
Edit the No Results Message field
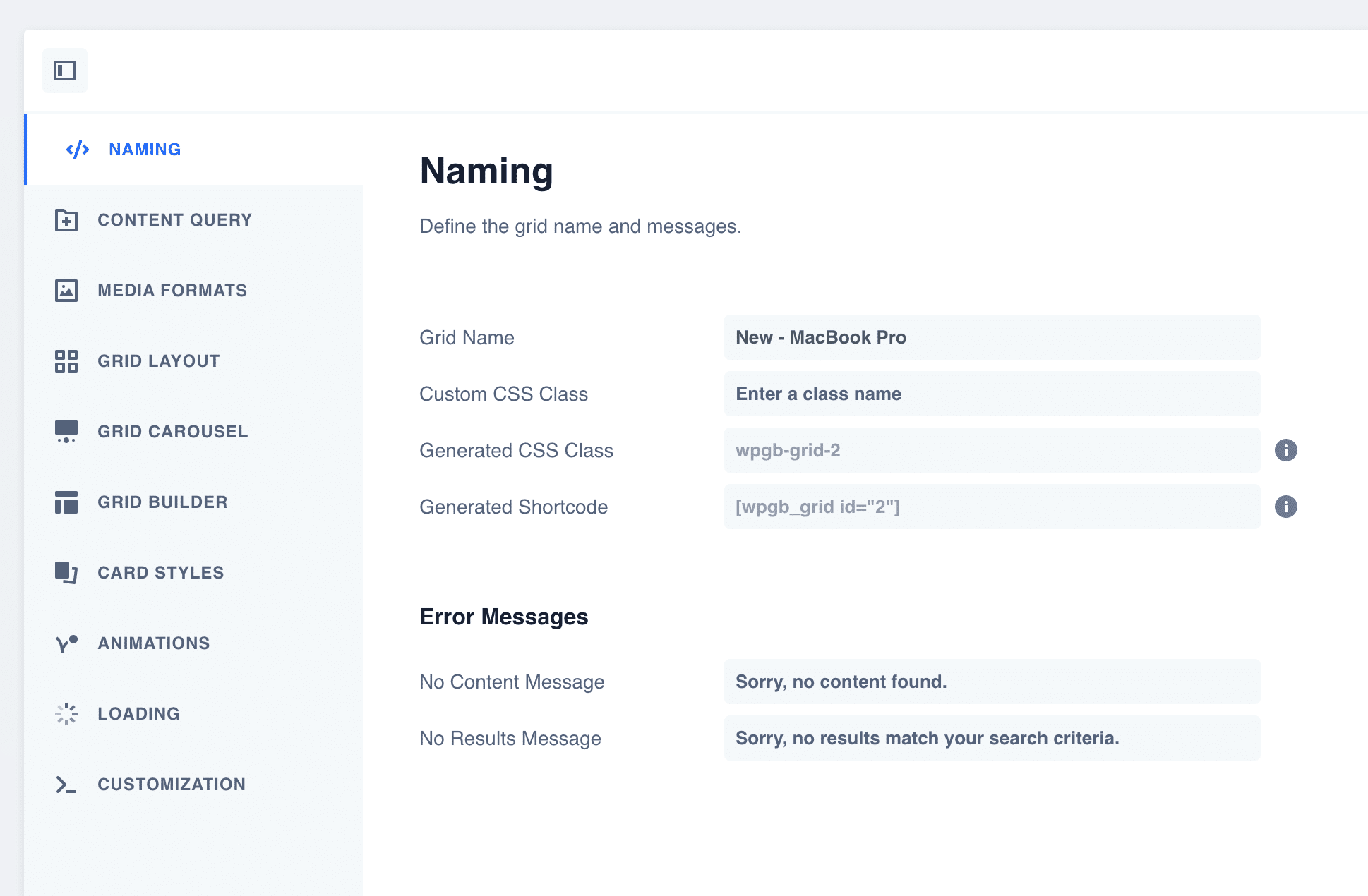click(x=992, y=738)
